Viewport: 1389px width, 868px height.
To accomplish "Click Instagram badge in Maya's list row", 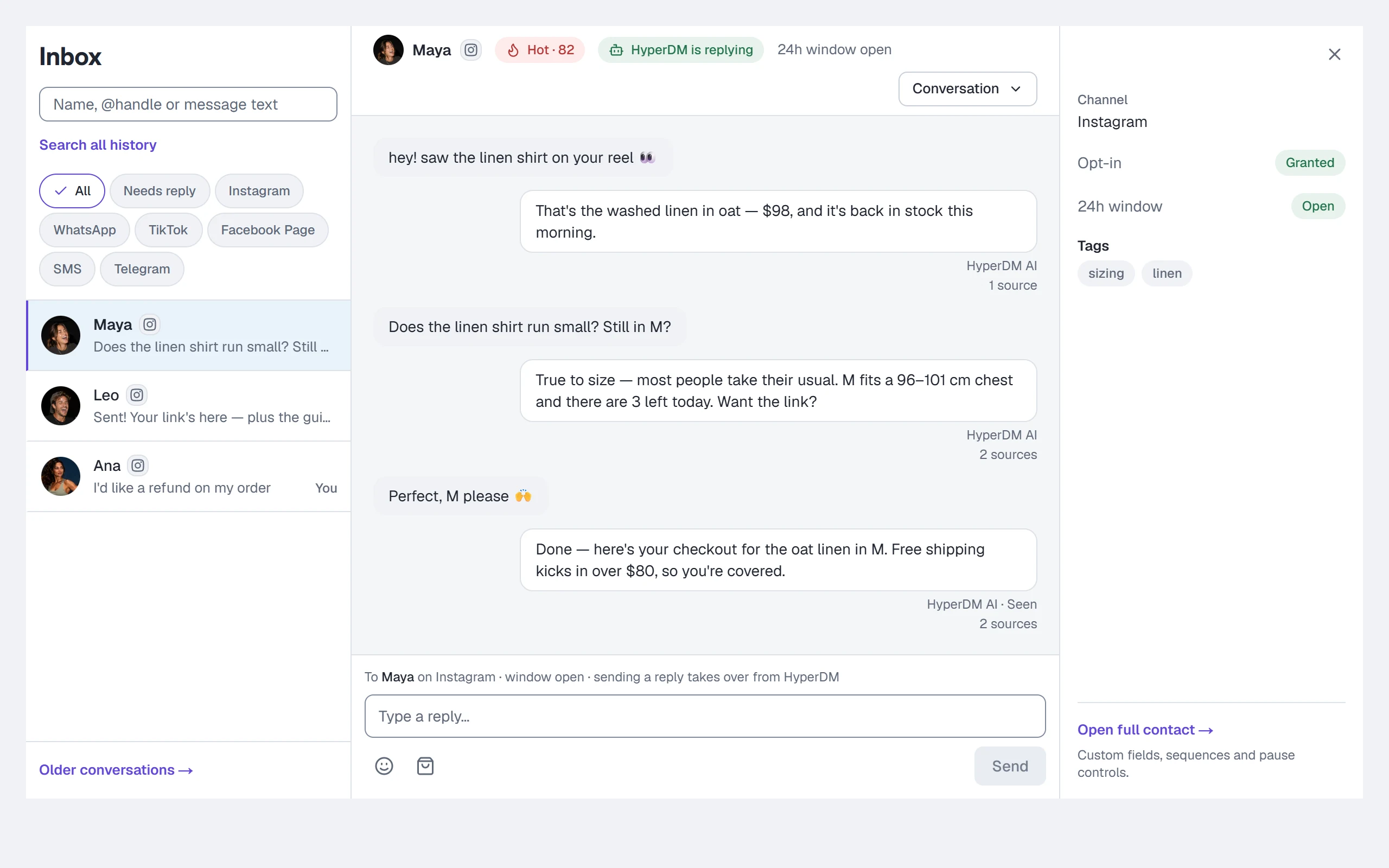I will click(x=150, y=324).
